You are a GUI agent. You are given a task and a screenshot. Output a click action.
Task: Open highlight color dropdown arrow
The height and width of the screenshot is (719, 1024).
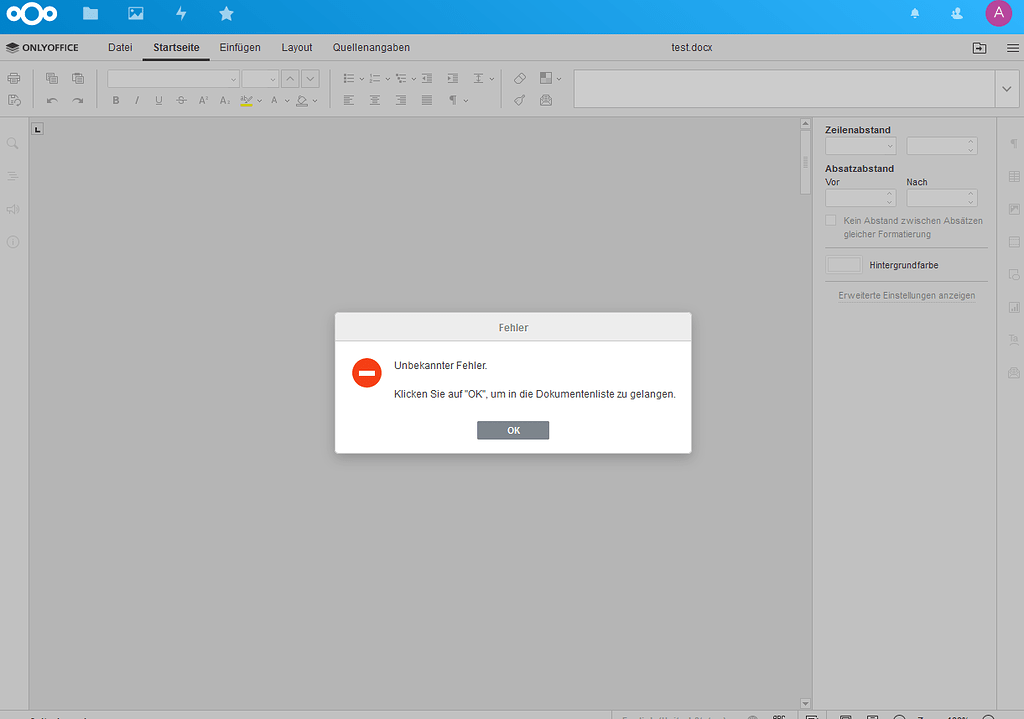259,101
